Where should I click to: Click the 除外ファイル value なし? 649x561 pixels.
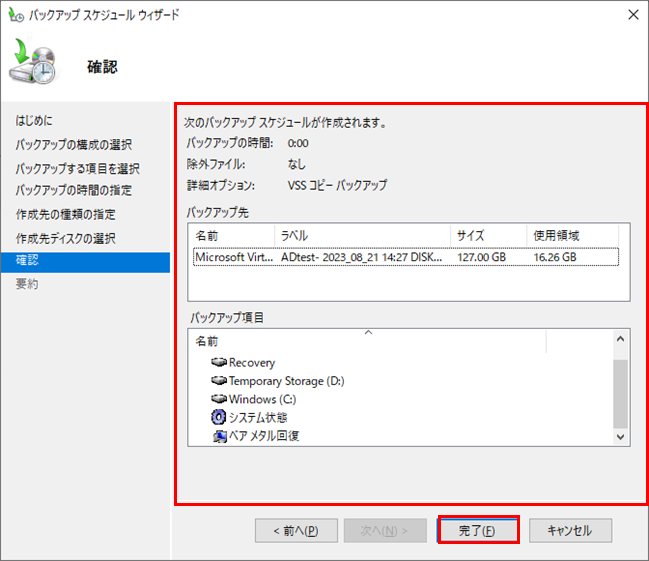coord(296,164)
